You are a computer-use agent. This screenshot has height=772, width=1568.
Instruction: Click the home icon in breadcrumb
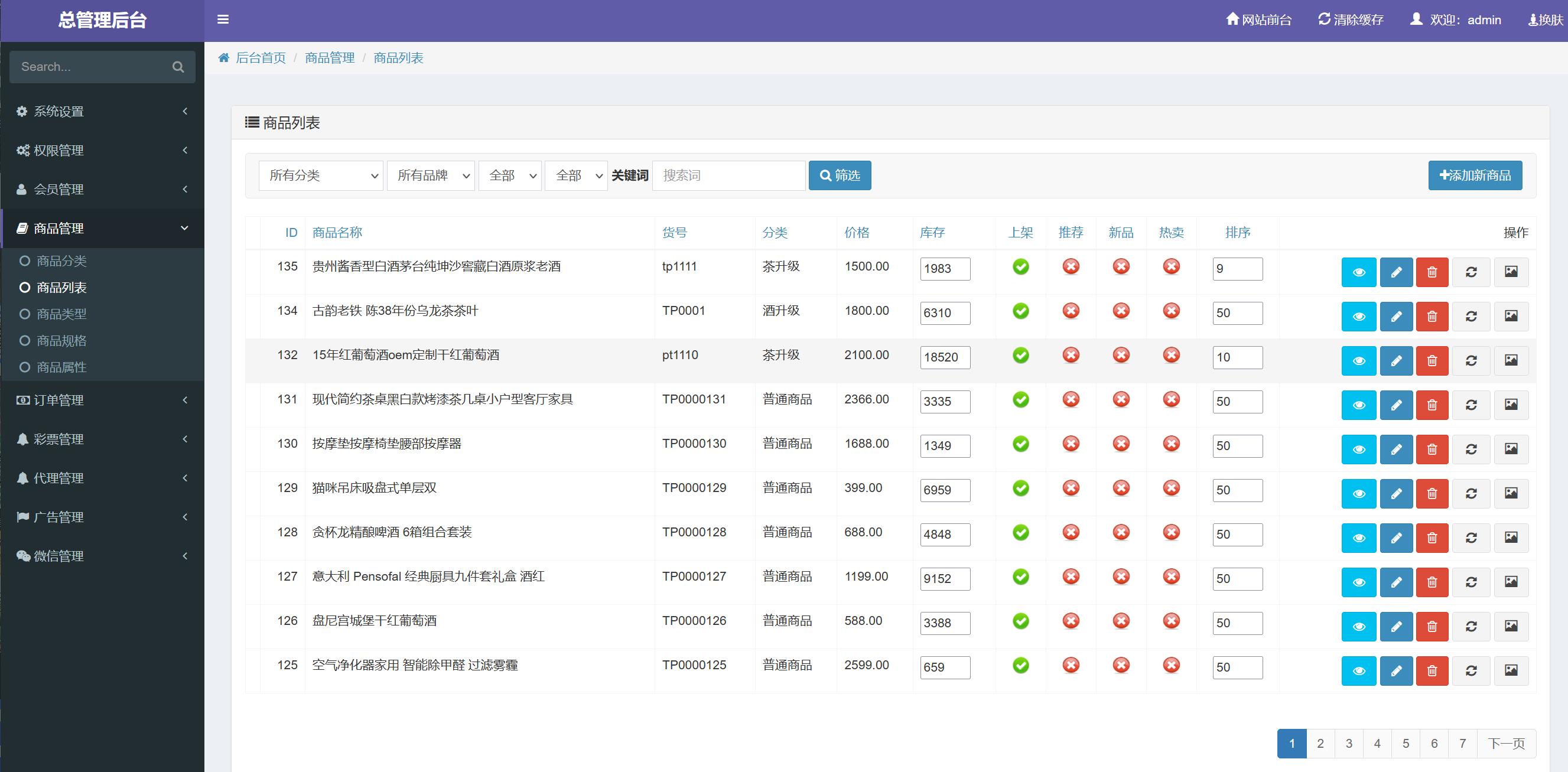(x=224, y=58)
